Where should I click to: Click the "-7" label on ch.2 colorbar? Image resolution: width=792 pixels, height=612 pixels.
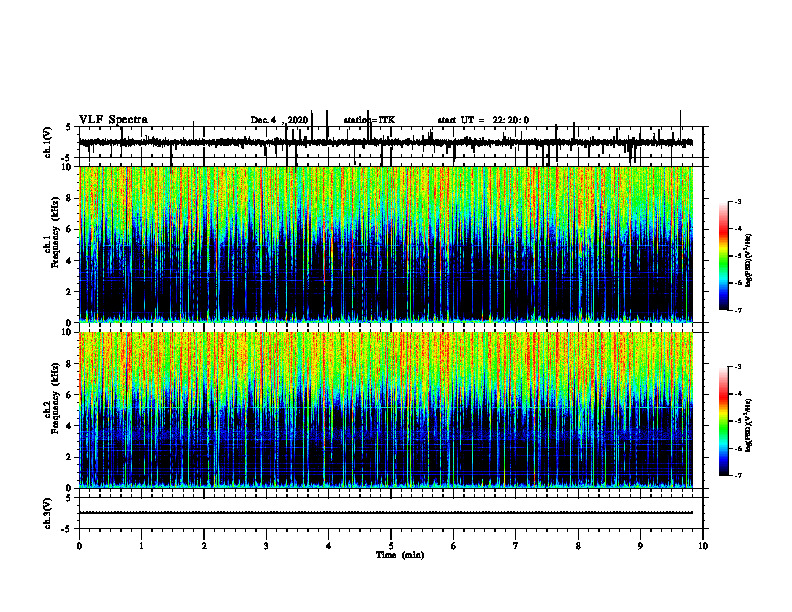738,476
